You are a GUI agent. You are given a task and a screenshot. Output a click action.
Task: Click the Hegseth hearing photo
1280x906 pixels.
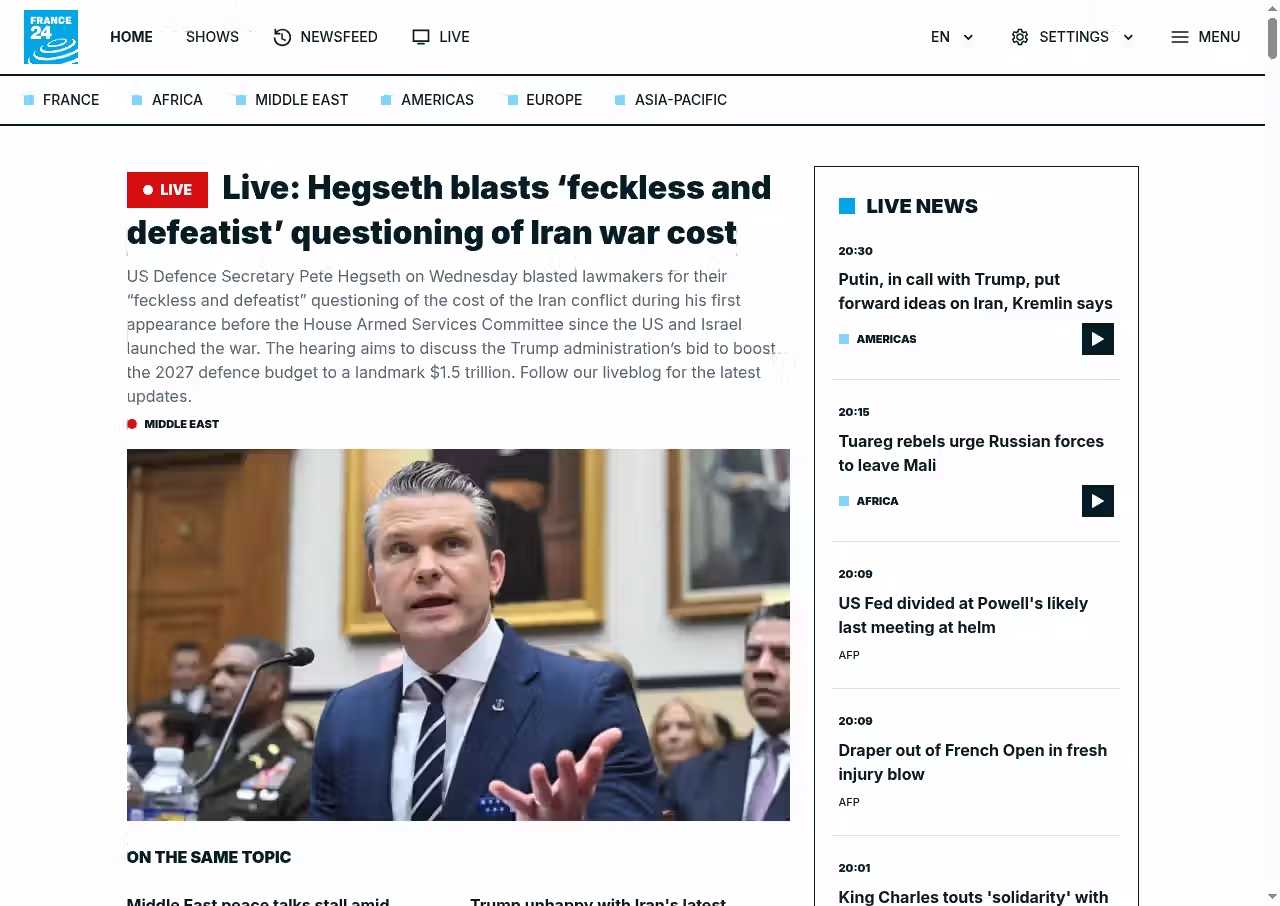[x=458, y=635]
